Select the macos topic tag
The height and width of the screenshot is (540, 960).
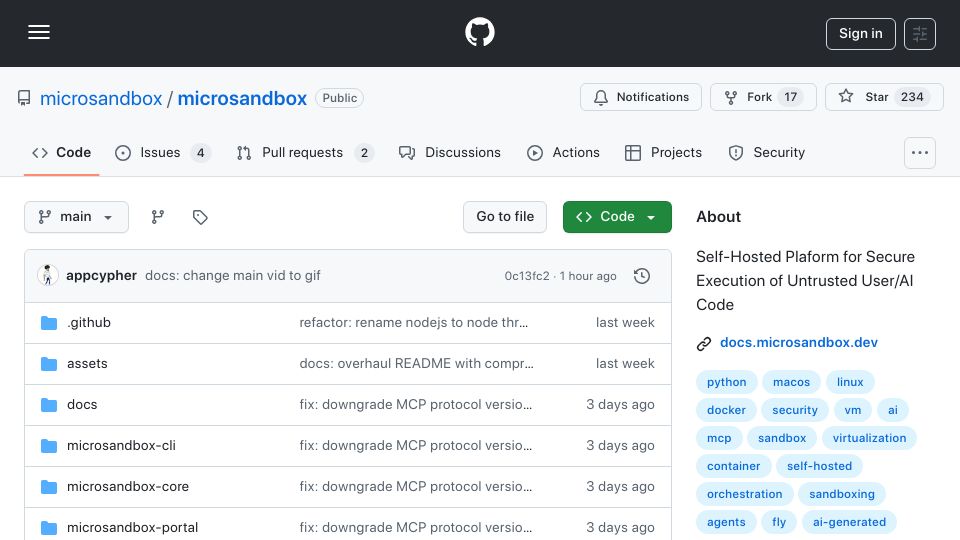tap(791, 382)
